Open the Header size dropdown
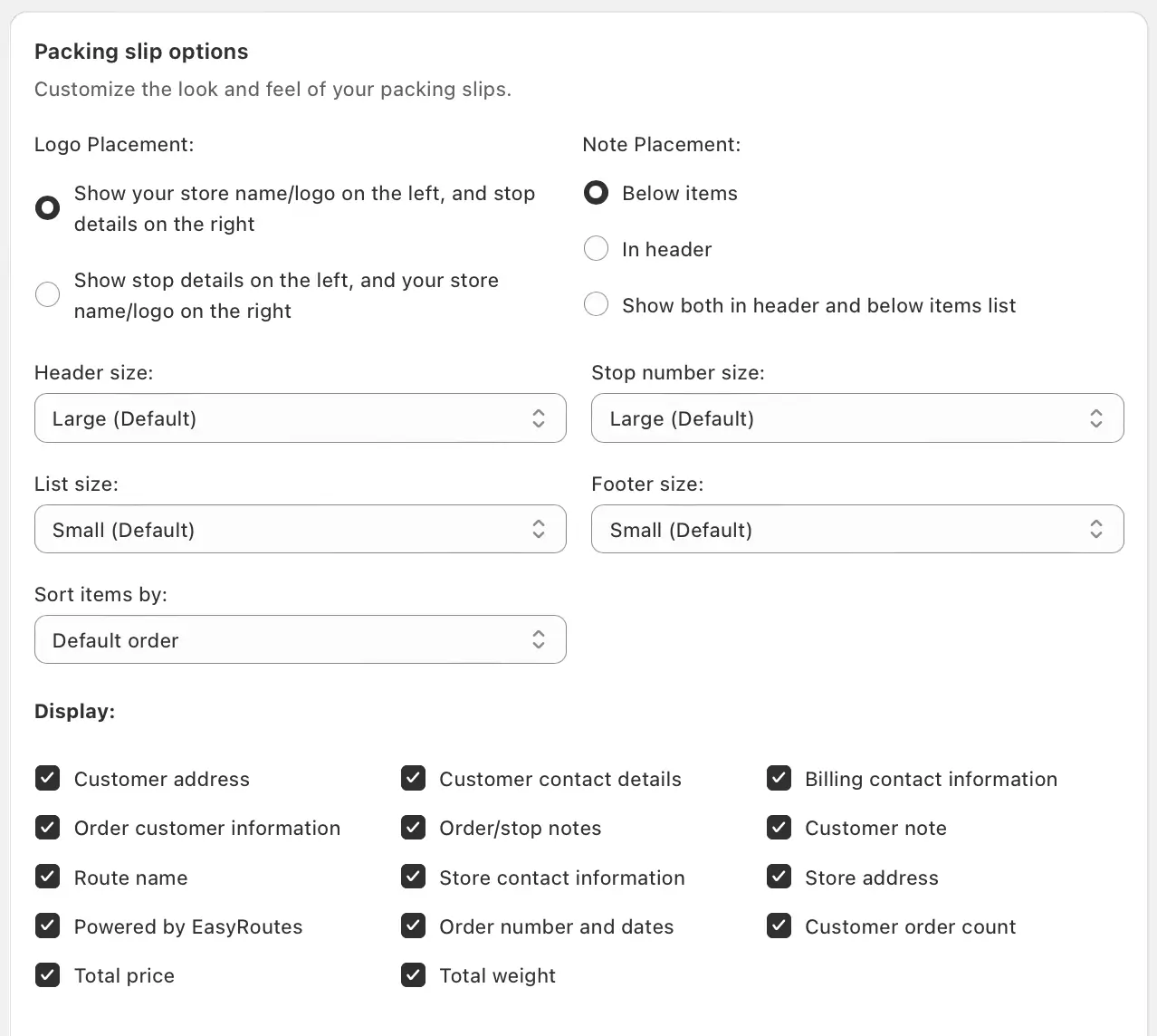Viewport: 1157px width, 1036px height. tap(301, 418)
